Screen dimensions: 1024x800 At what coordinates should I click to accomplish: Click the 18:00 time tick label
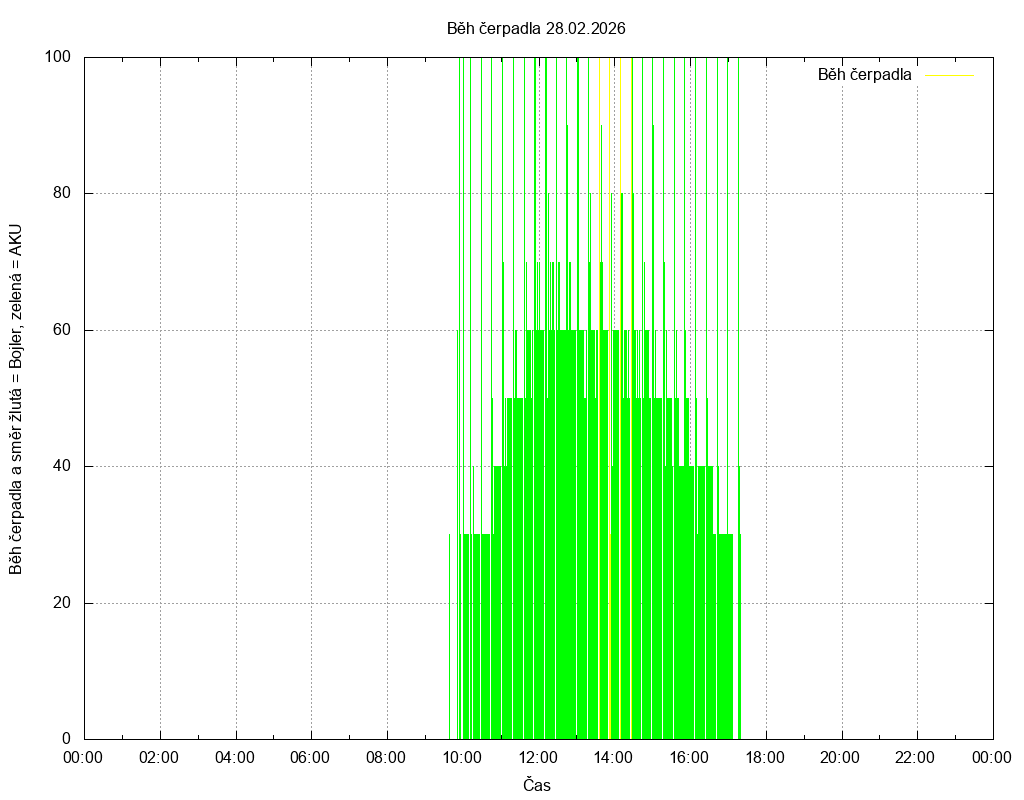click(765, 757)
